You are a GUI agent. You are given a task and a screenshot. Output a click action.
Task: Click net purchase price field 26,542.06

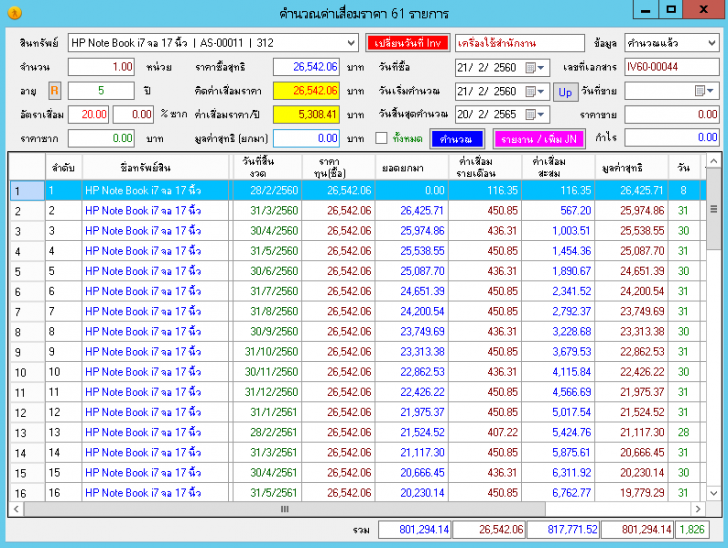click(306, 67)
